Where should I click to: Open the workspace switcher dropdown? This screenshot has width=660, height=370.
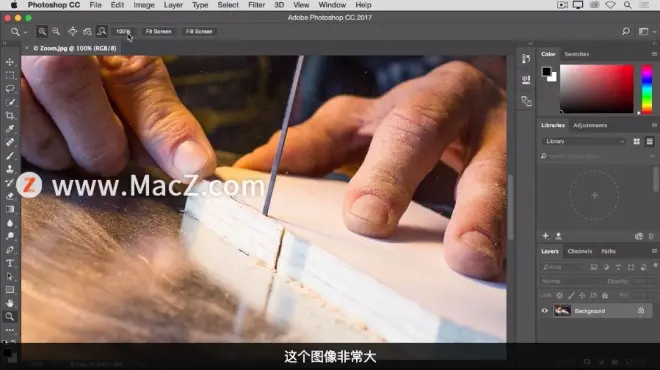647,32
